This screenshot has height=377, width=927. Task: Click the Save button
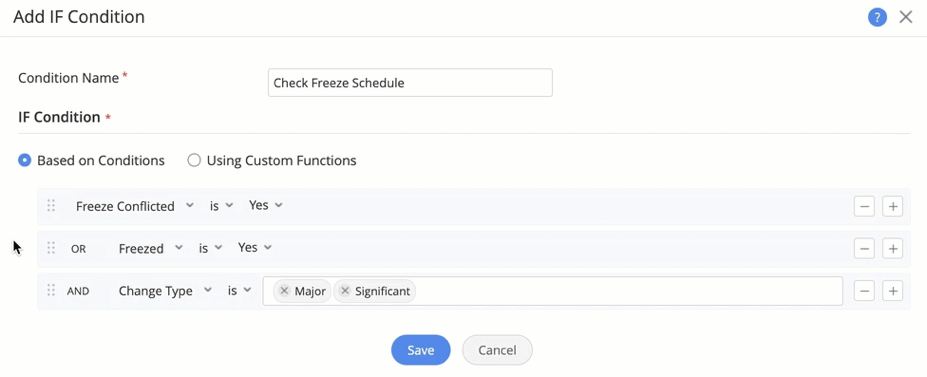pyautogui.click(x=421, y=350)
